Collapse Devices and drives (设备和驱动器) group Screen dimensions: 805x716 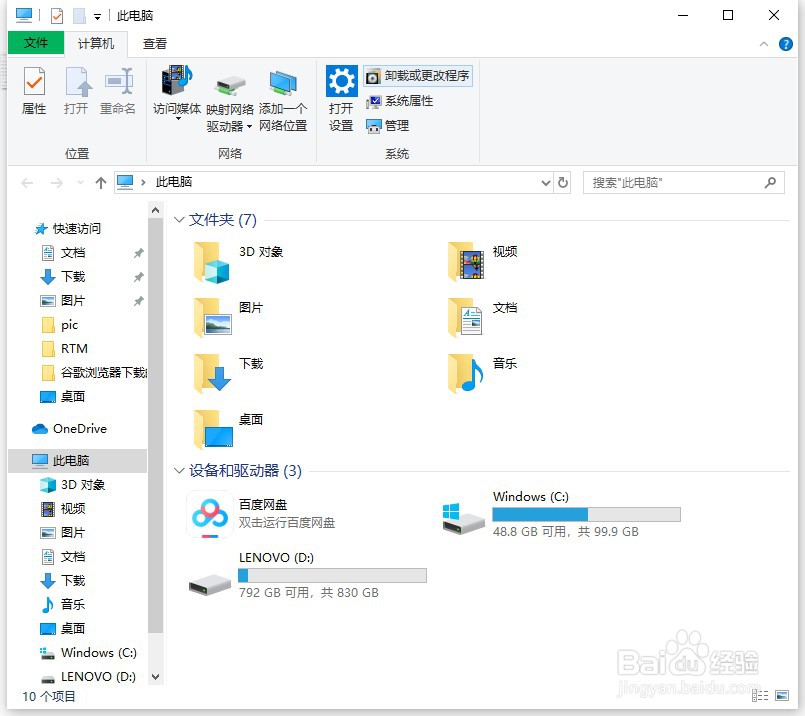tap(179, 471)
